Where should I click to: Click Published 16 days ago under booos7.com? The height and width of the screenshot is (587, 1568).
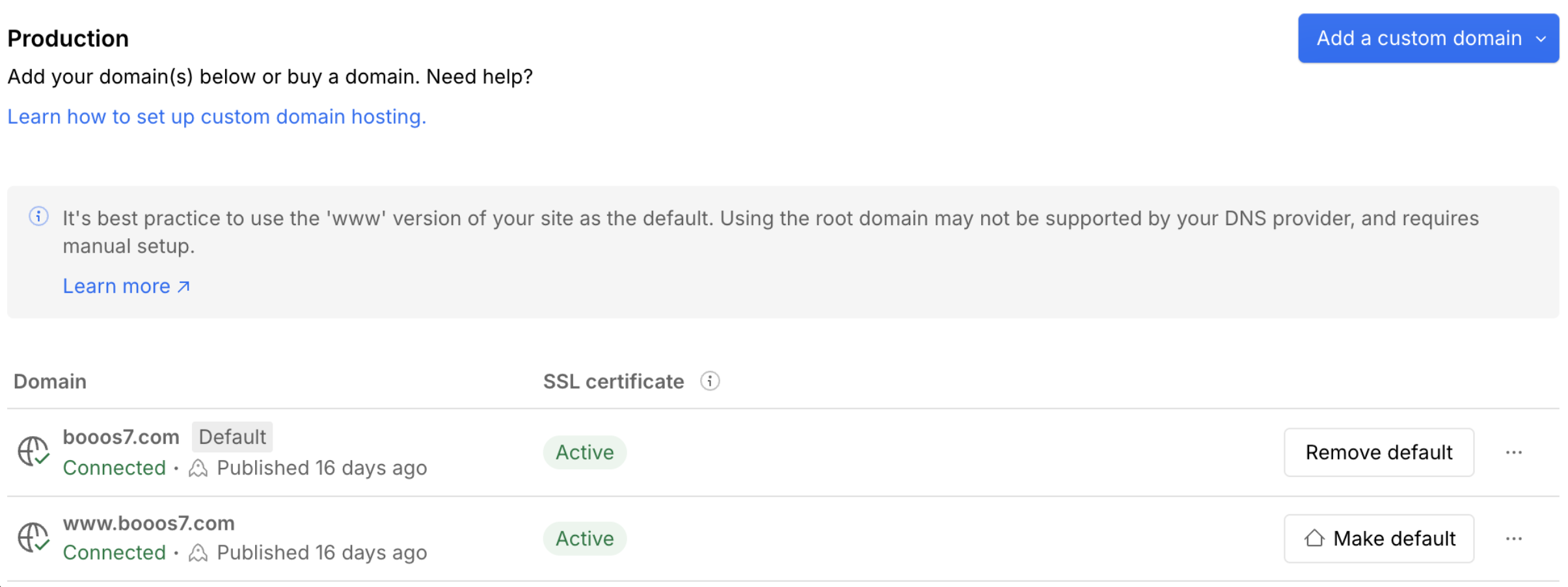tap(322, 468)
